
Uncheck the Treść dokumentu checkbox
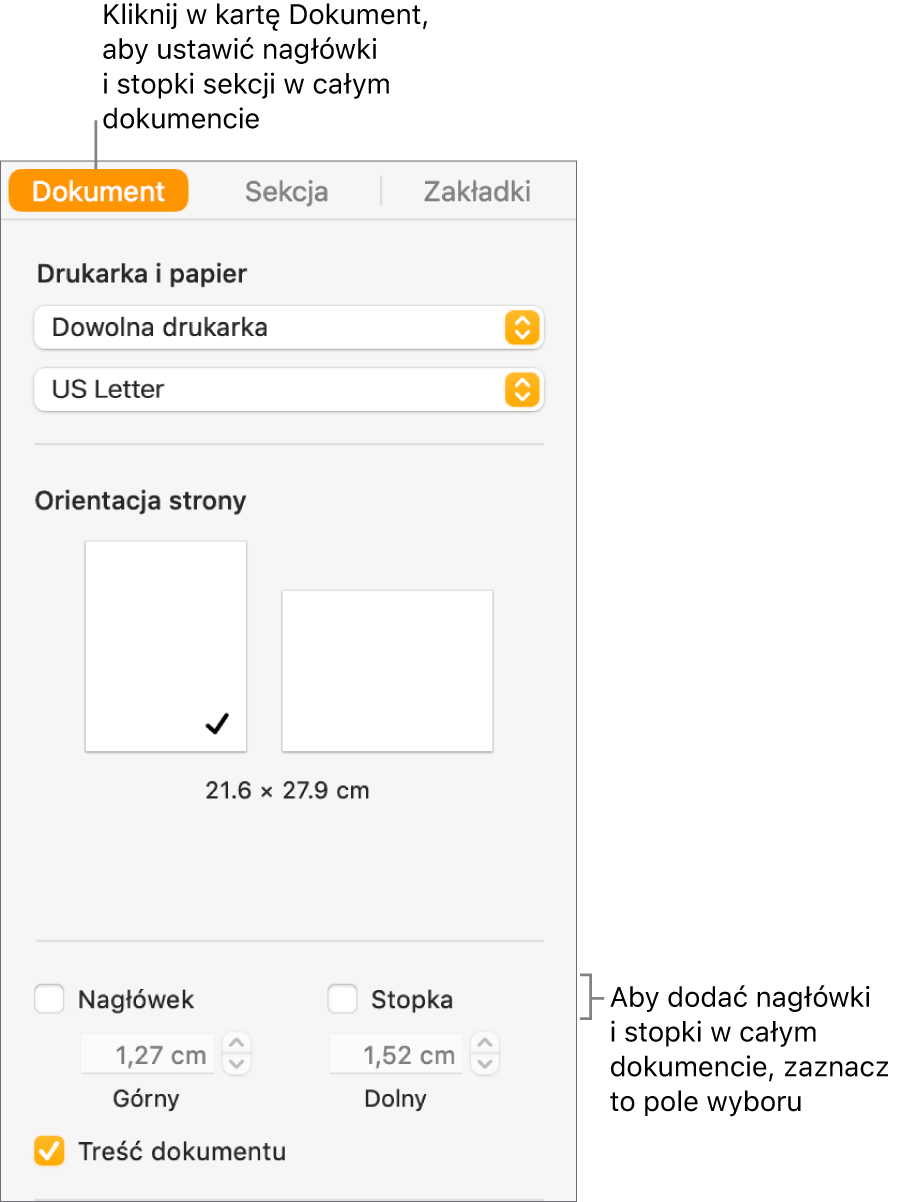[x=49, y=1151]
